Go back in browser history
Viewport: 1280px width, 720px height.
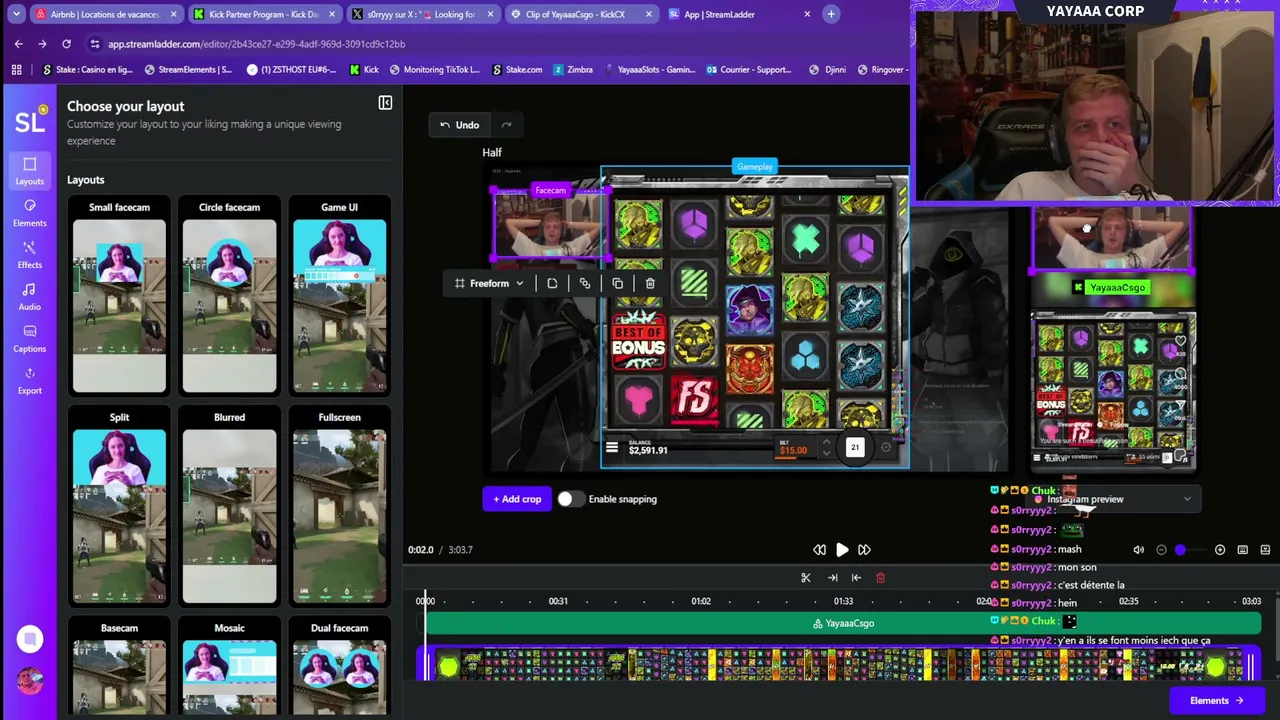pyautogui.click(x=18, y=44)
